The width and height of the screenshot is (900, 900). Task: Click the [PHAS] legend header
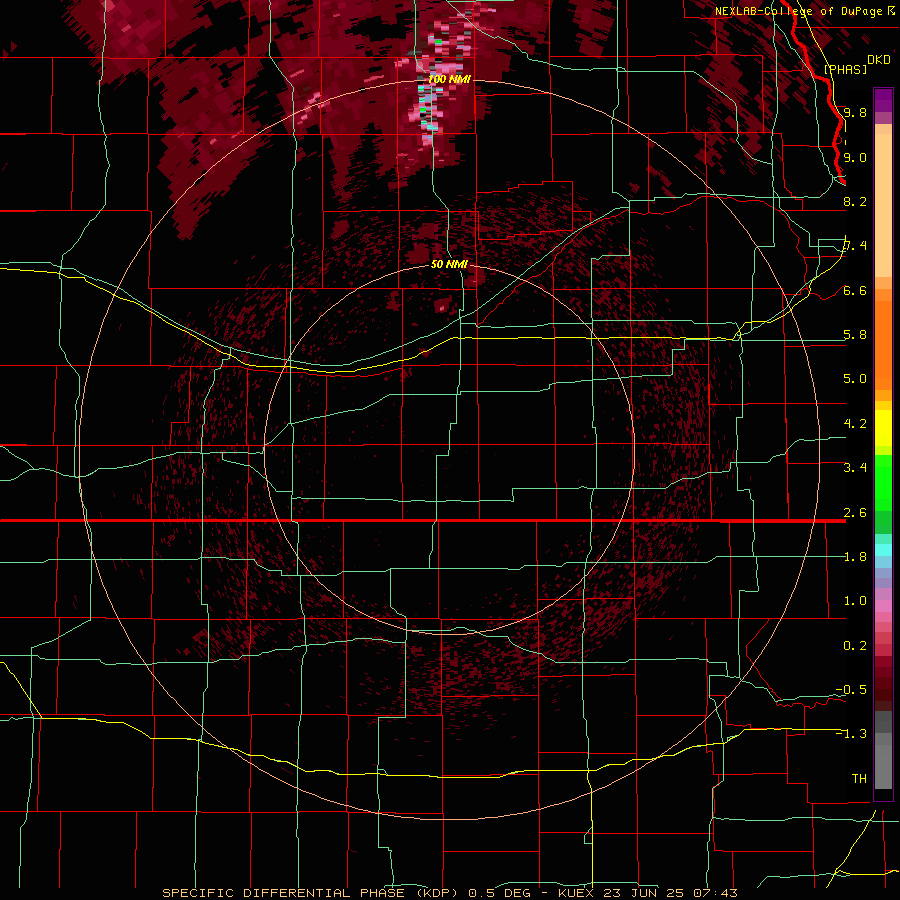point(845,69)
